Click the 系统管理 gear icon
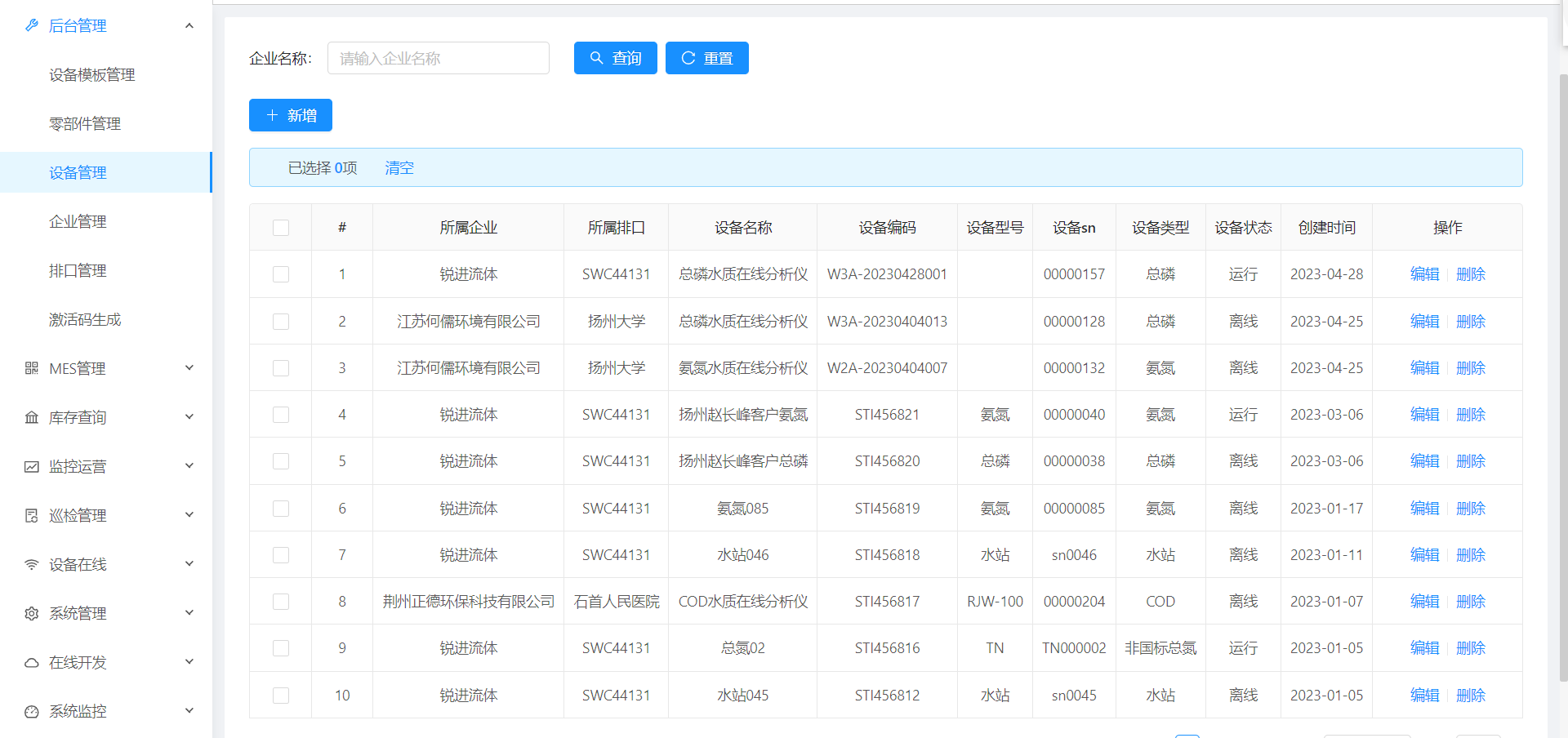 [x=32, y=613]
